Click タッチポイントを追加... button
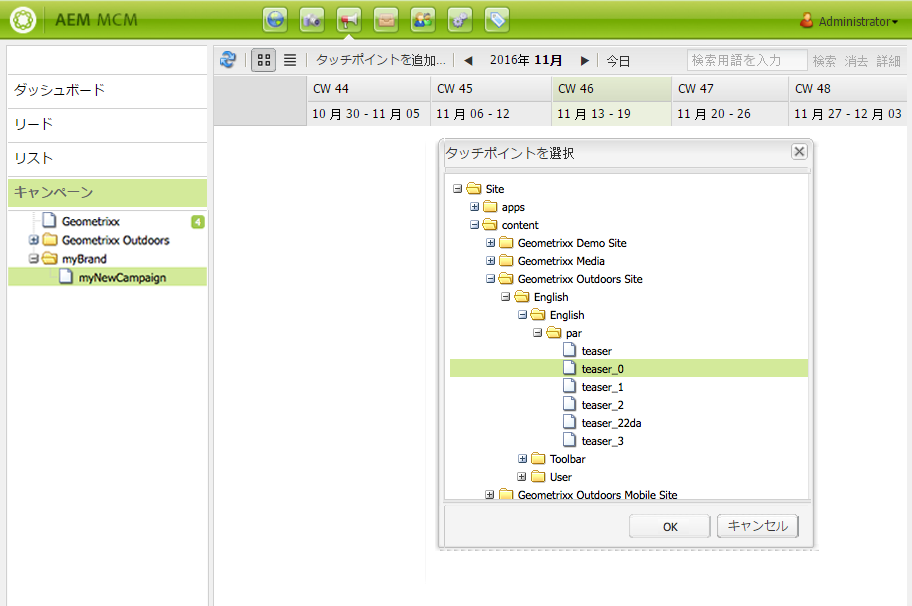The width and height of the screenshot is (912, 606). pos(381,60)
